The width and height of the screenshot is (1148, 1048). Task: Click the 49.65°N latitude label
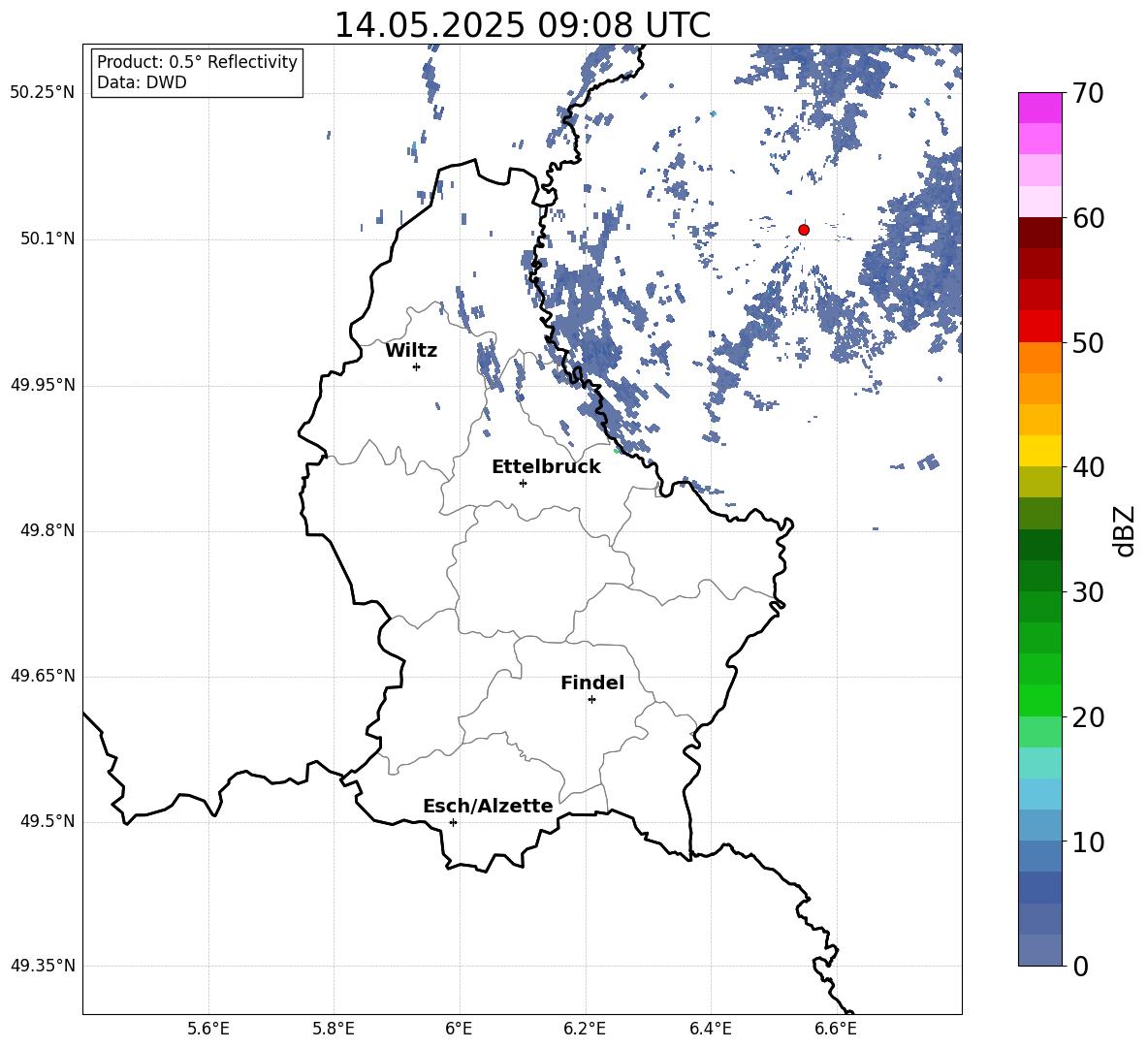tap(43, 677)
